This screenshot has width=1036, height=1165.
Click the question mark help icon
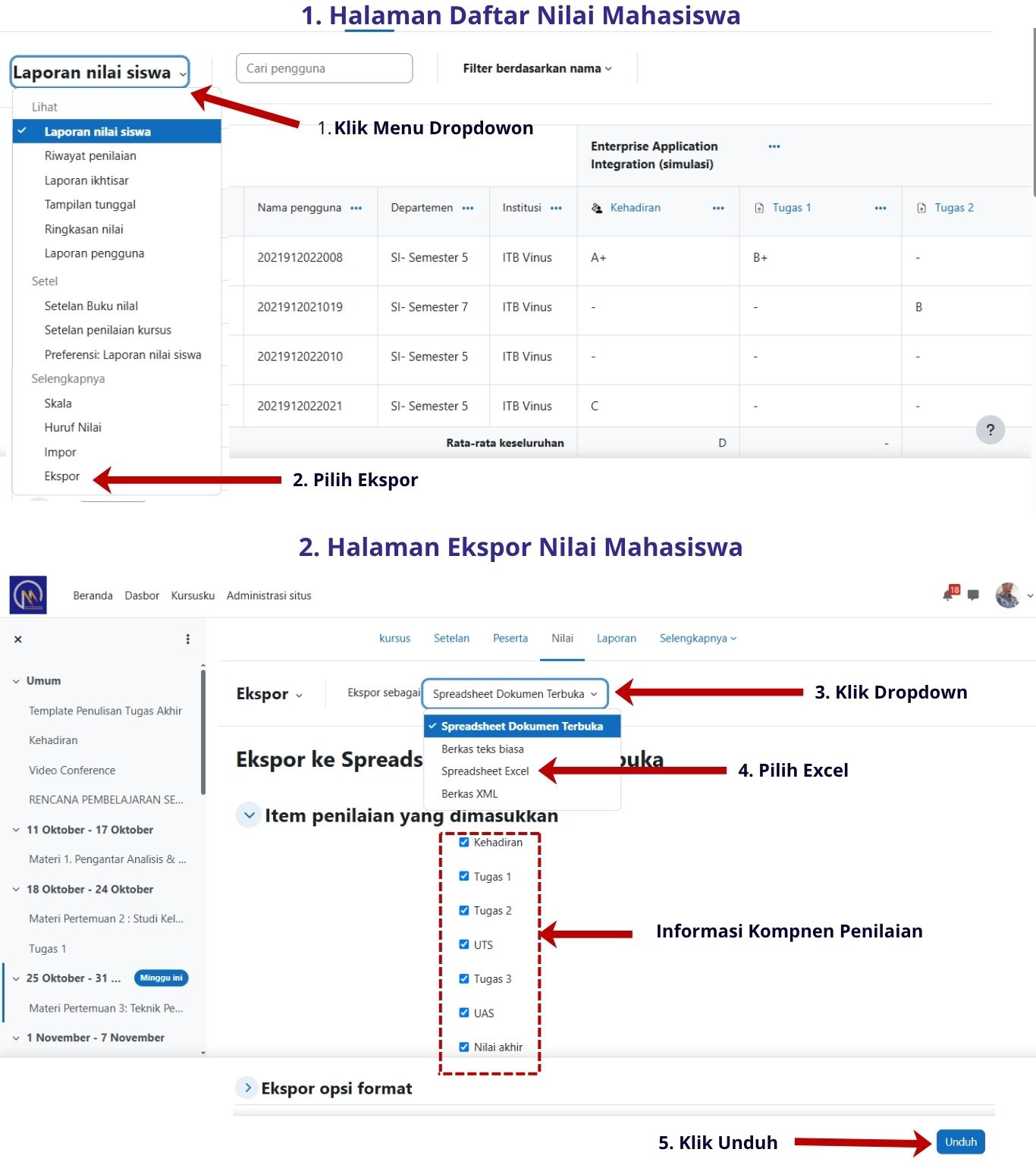990,430
